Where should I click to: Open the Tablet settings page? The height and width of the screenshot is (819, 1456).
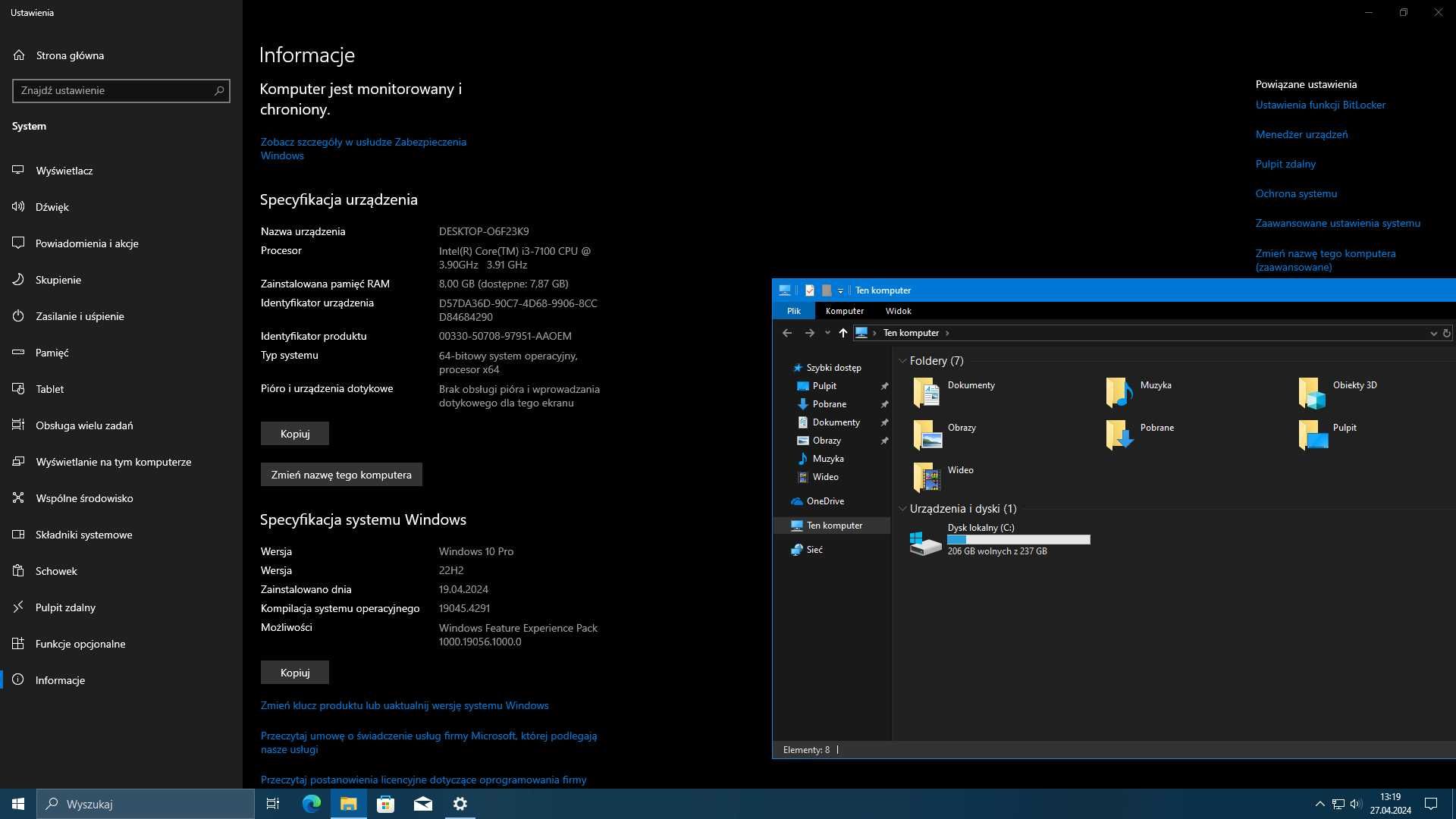click(121, 389)
